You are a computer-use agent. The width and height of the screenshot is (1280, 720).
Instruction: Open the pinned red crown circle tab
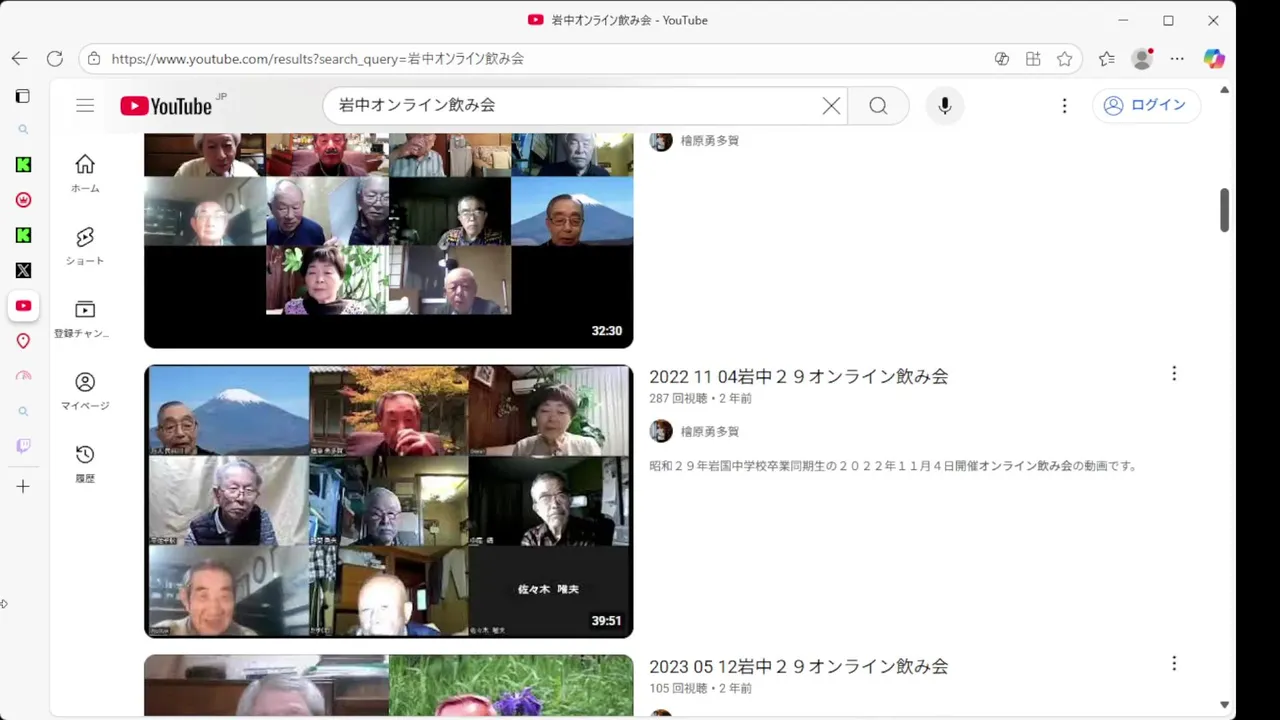point(23,200)
